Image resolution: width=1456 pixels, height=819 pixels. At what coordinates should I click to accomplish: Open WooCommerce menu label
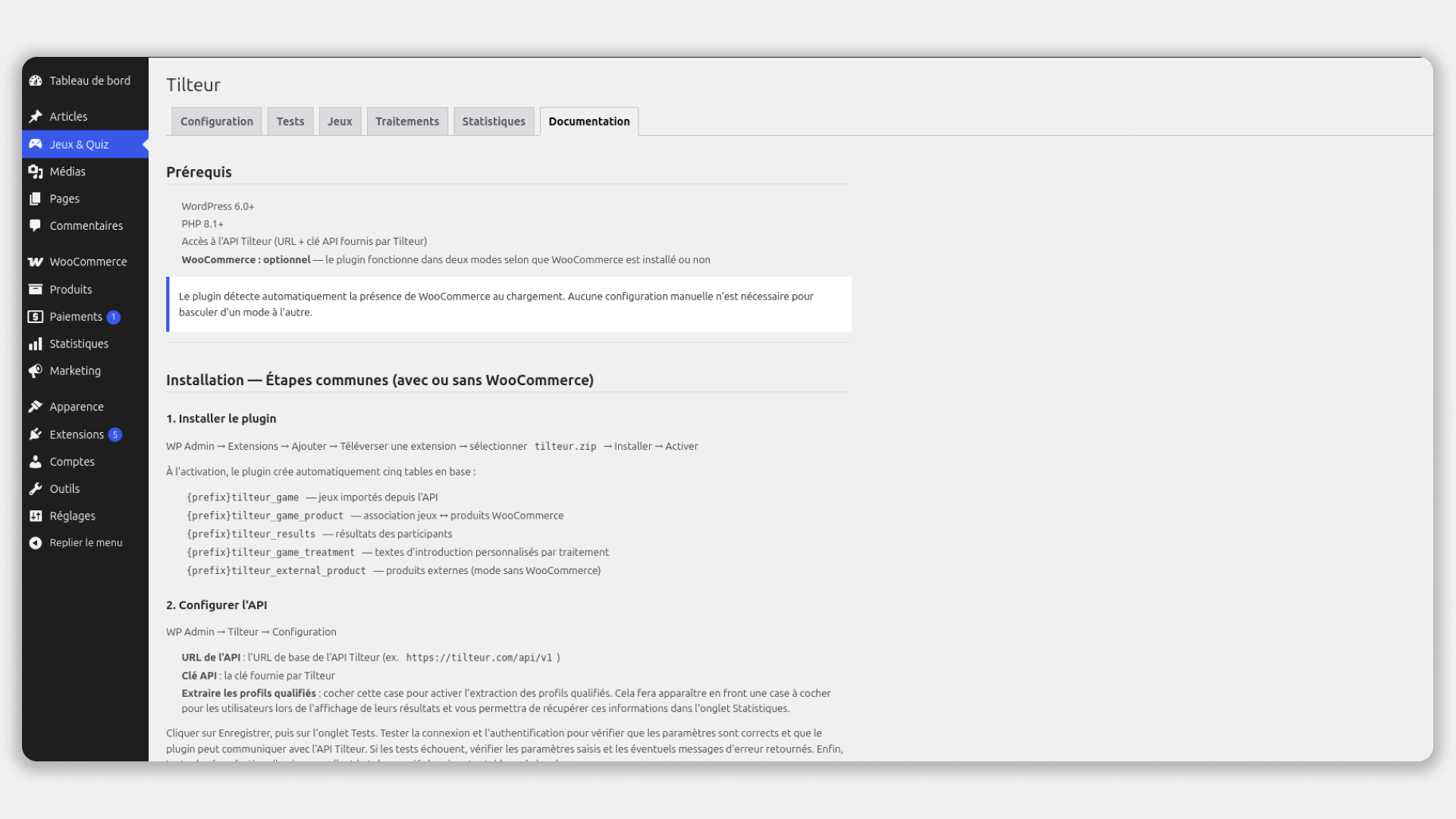coord(89,262)
